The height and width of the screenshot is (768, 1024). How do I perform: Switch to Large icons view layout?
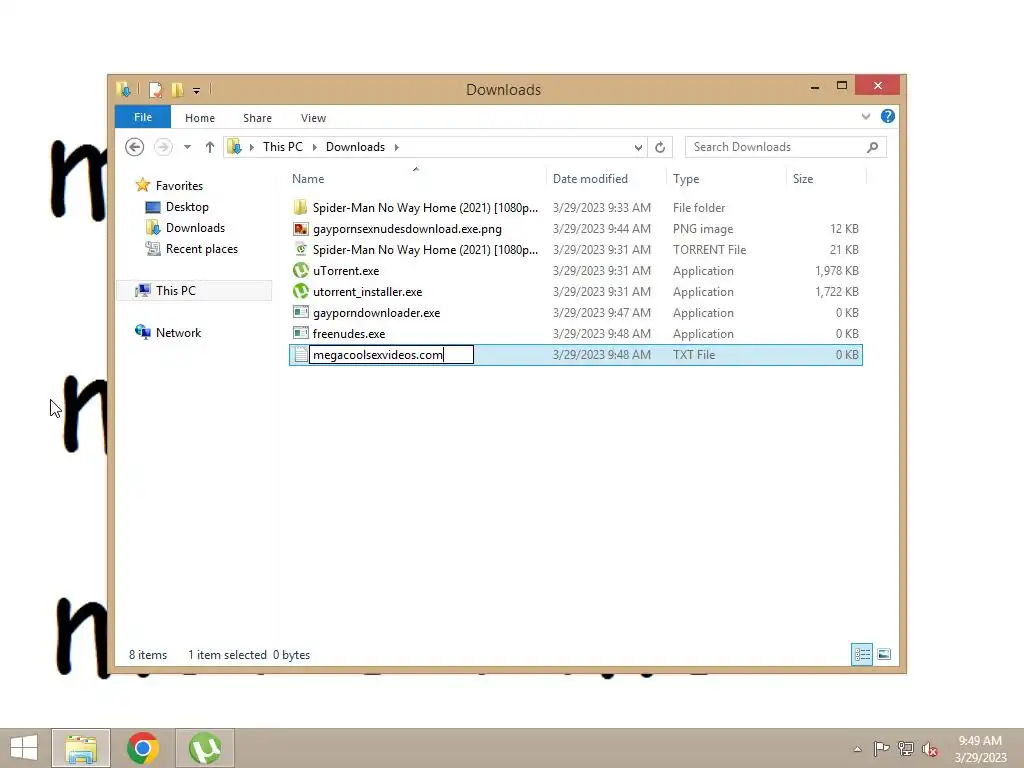[884, 654]
